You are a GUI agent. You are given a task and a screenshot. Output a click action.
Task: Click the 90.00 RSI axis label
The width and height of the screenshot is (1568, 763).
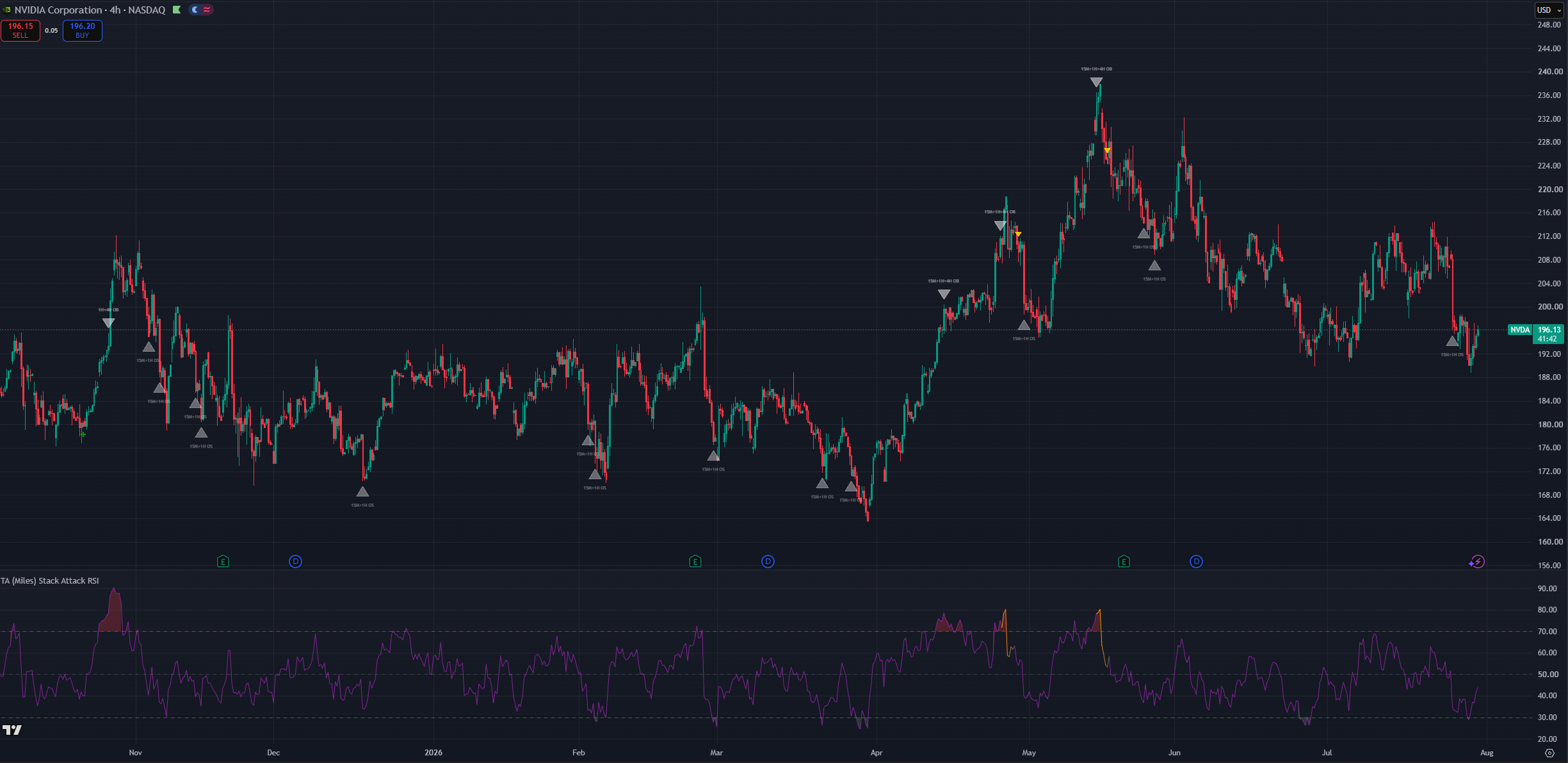[x=1548, y=589]
